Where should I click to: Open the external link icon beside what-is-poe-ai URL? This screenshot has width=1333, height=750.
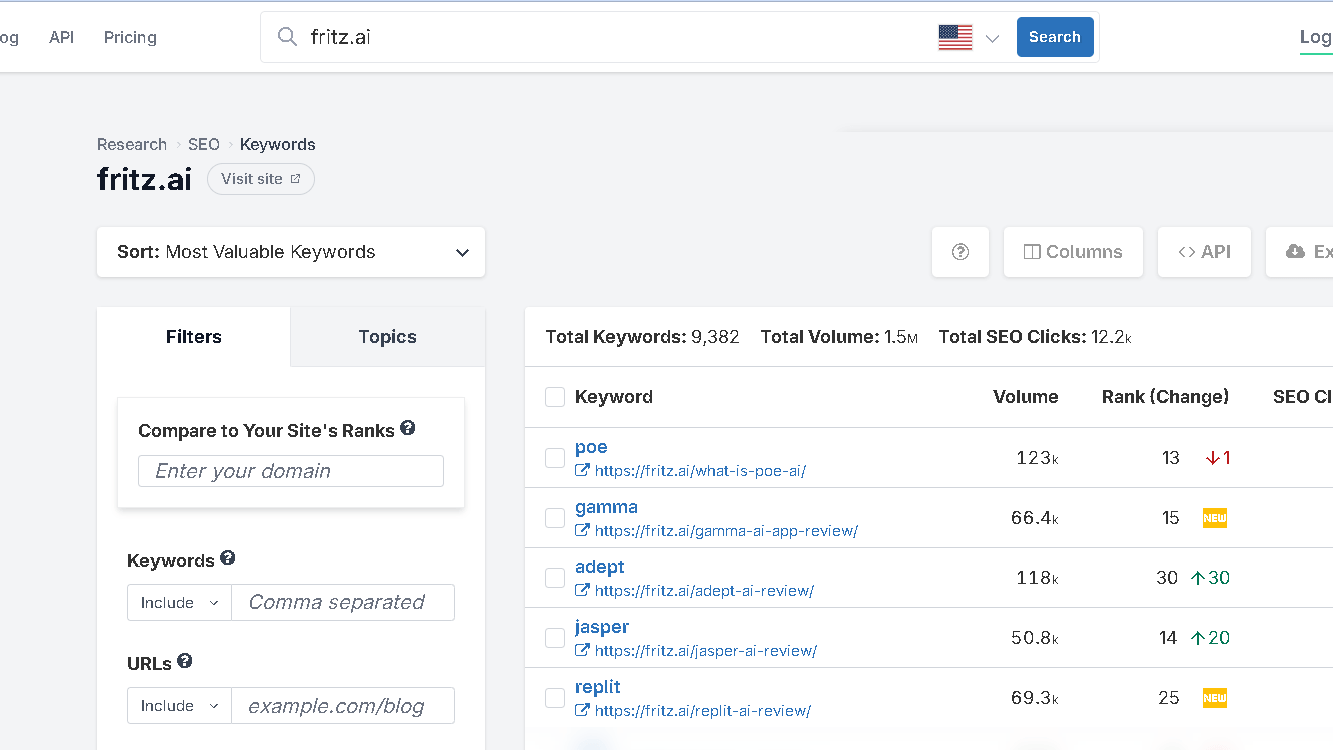point(582,470)
